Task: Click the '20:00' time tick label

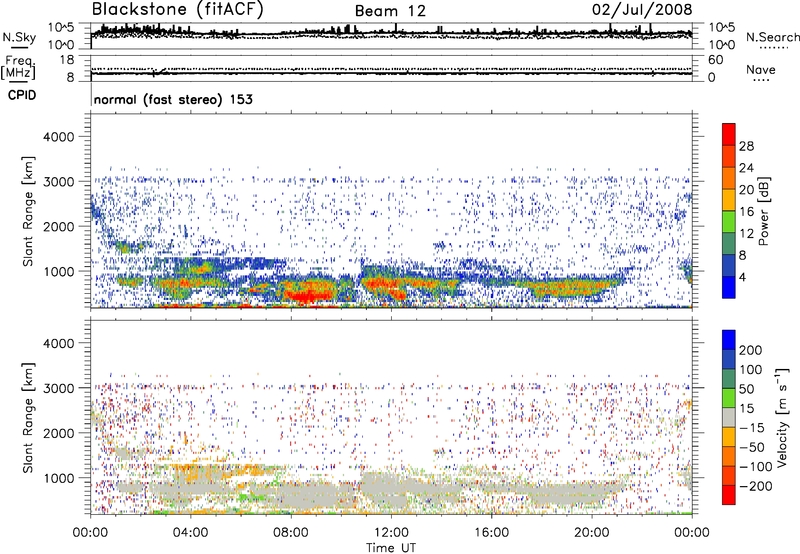Action: [x=591, y=533]
